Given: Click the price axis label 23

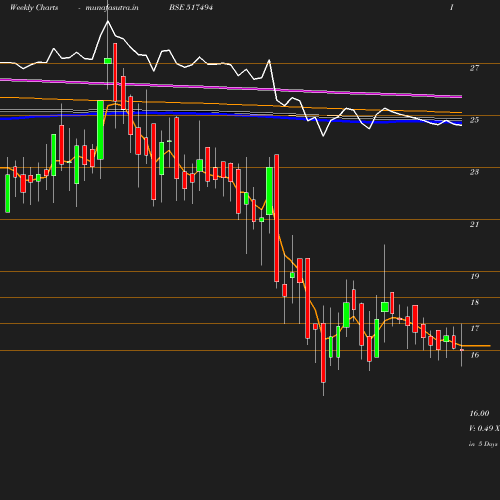Looking at the screenshot, I should coord(474,172).
